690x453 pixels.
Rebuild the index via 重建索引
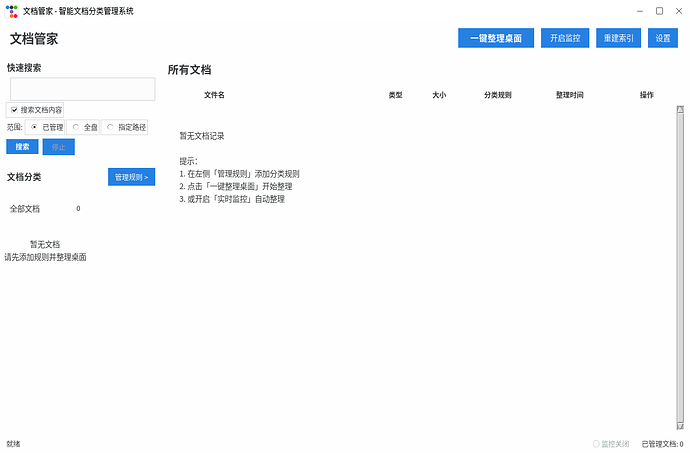click(619, 38)
